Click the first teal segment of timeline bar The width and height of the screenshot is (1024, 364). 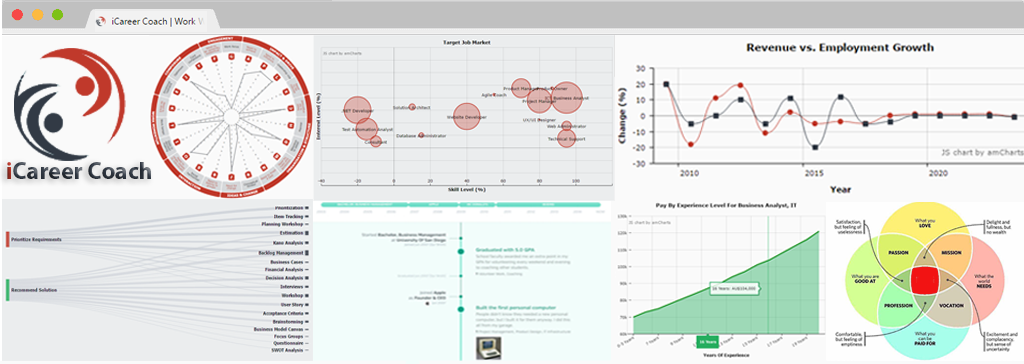tap(364, 205)
